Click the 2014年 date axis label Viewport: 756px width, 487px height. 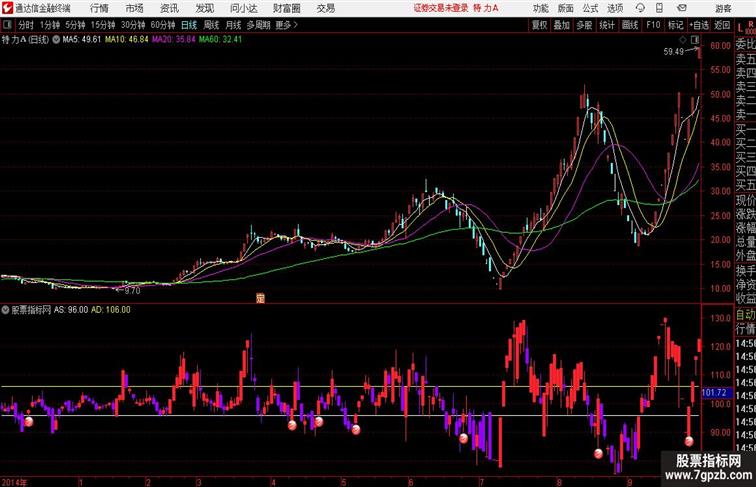click(14, 482)
